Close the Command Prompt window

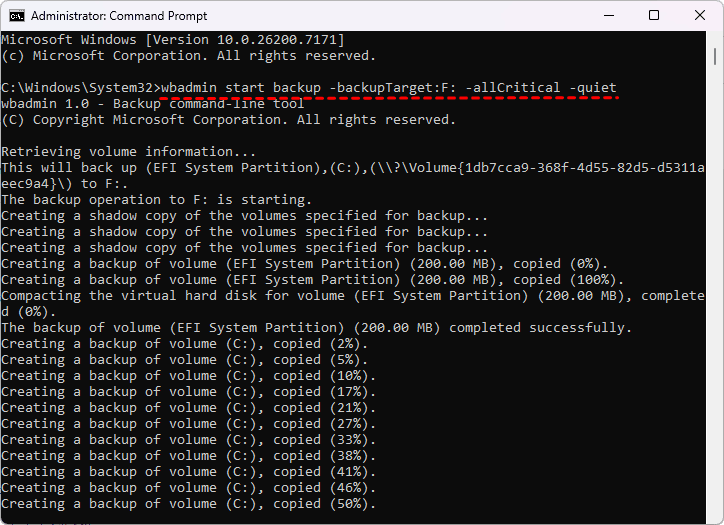(x=699, y=16)
